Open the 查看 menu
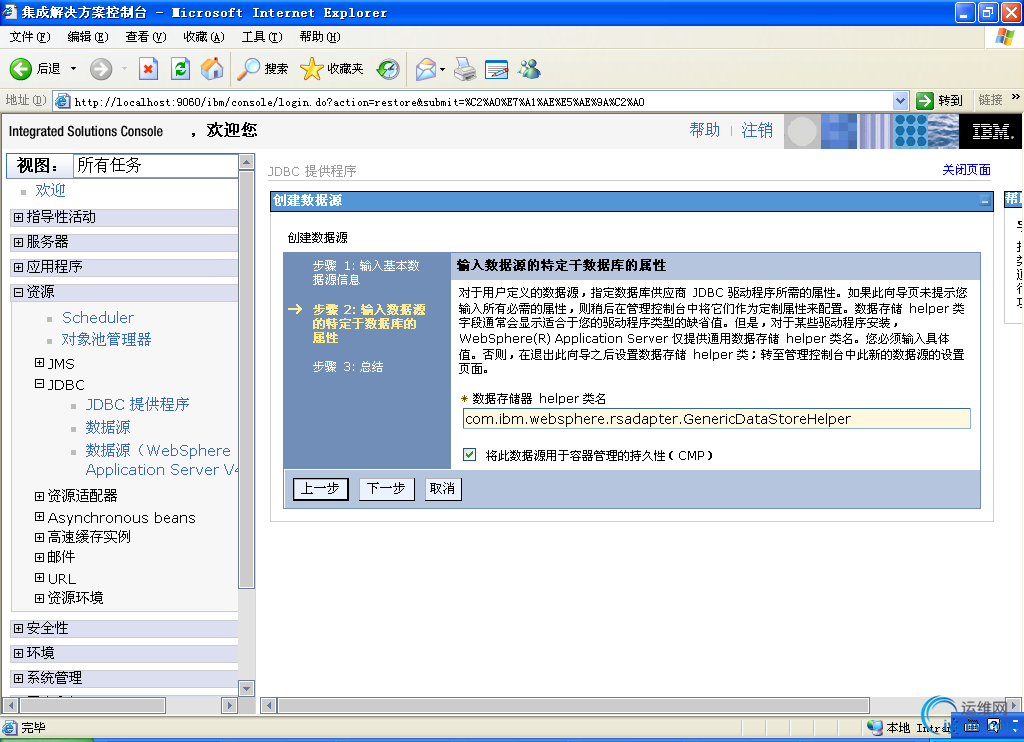The width and height of the screenshot is (1024, 742). [146, 37]
